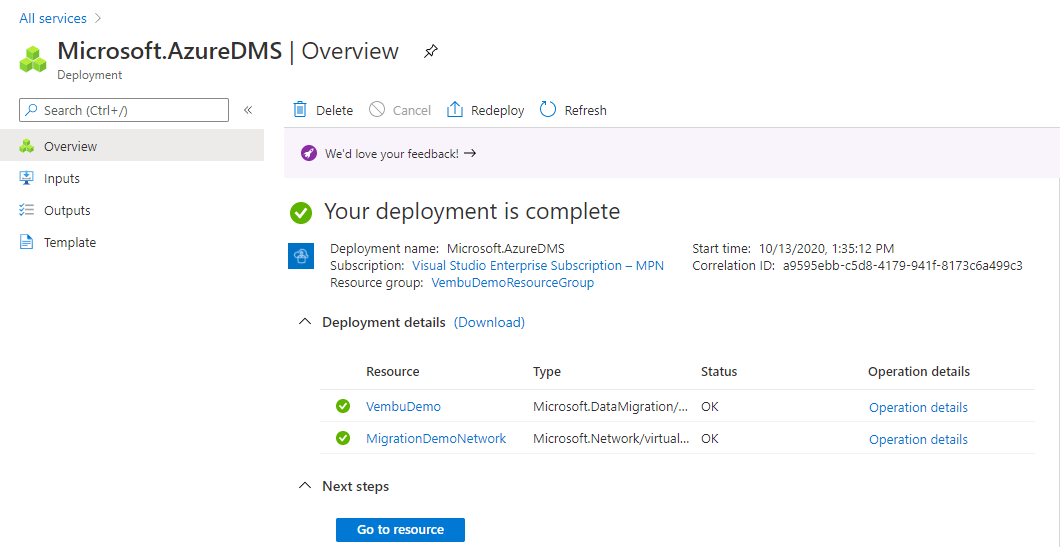Open the VembuDemoResourceGroup link
Viewport: 1060px width, 547px height.
pos(512,283)
